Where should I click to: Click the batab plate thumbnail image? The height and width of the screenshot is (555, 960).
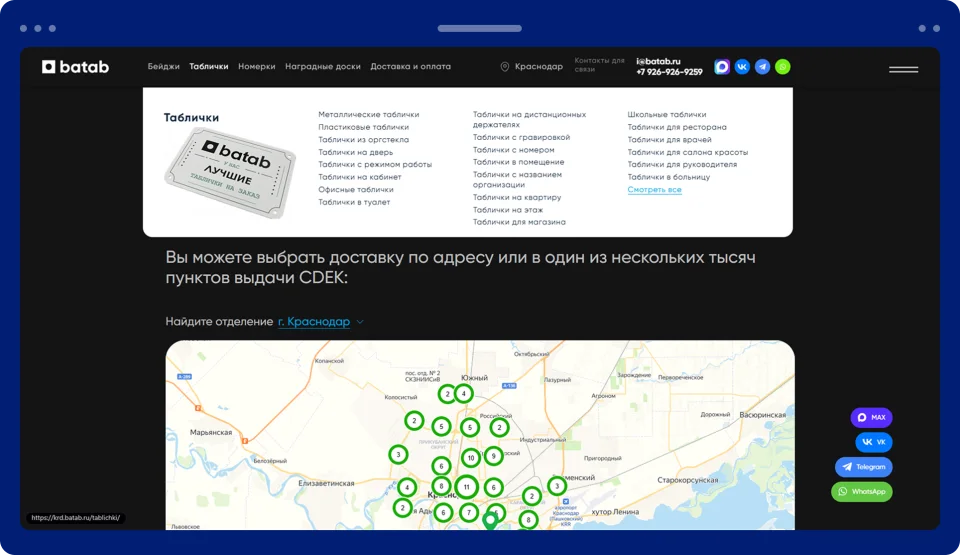[x=230, y=173]
